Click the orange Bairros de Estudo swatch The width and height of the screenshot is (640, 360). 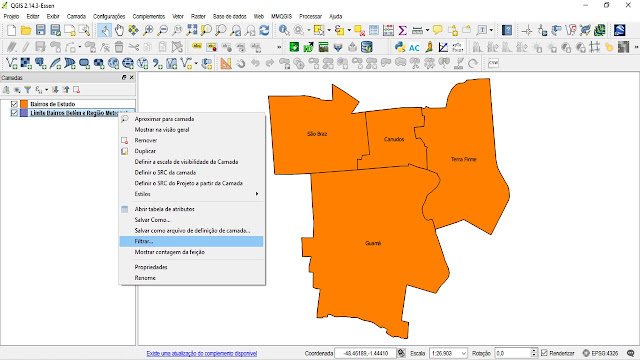click(x=24, y=104)
